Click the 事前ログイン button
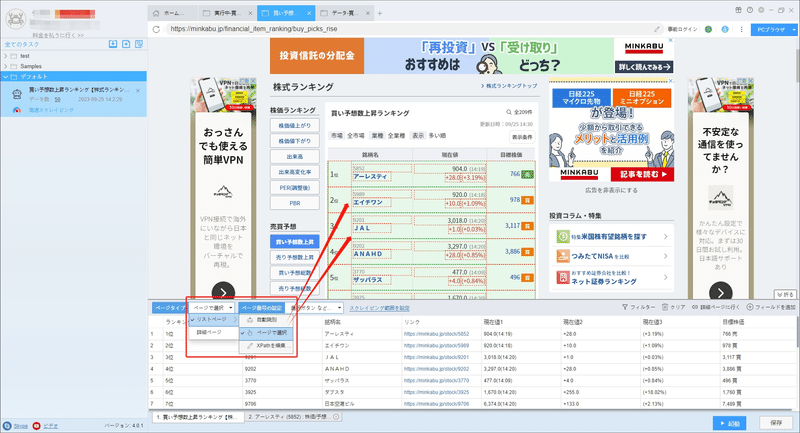Image resolution: width=800 pixels, height=433 pixels. pyautogui.click(x=682, y=30)
